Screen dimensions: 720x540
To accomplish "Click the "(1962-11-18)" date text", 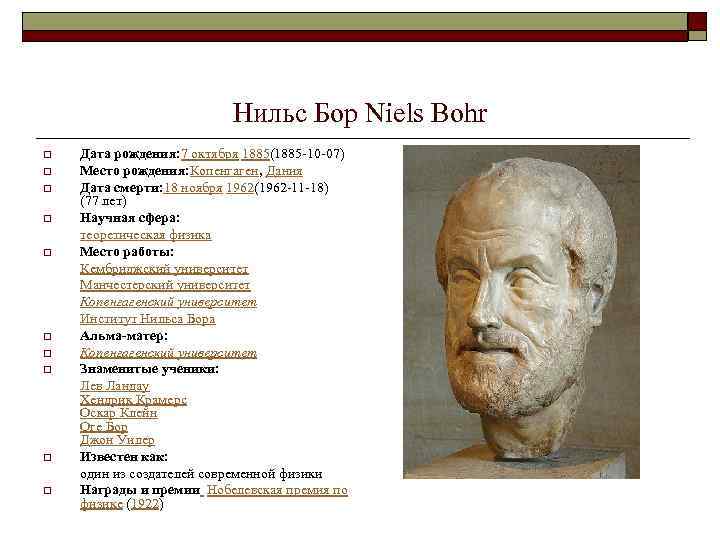I will (291, 188).
